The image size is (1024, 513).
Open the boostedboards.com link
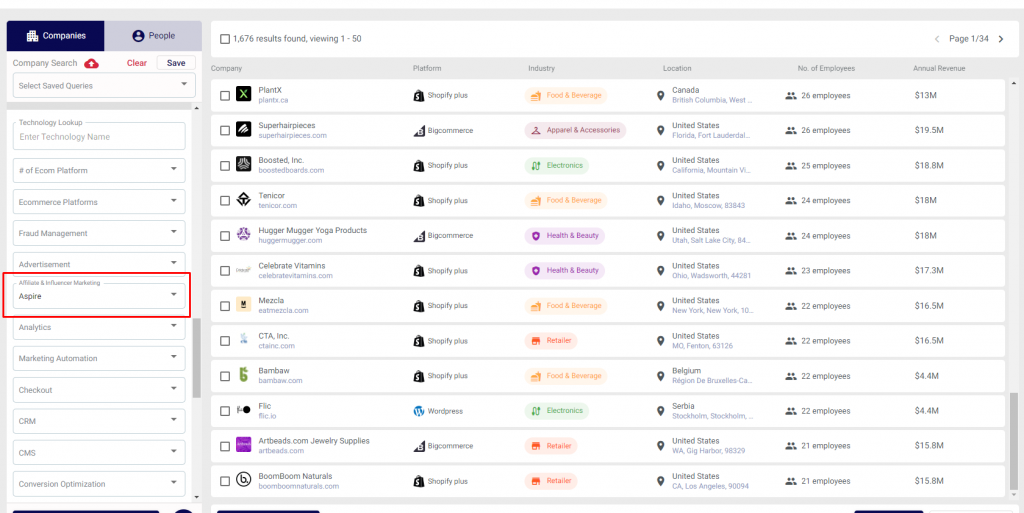[291, 170]
